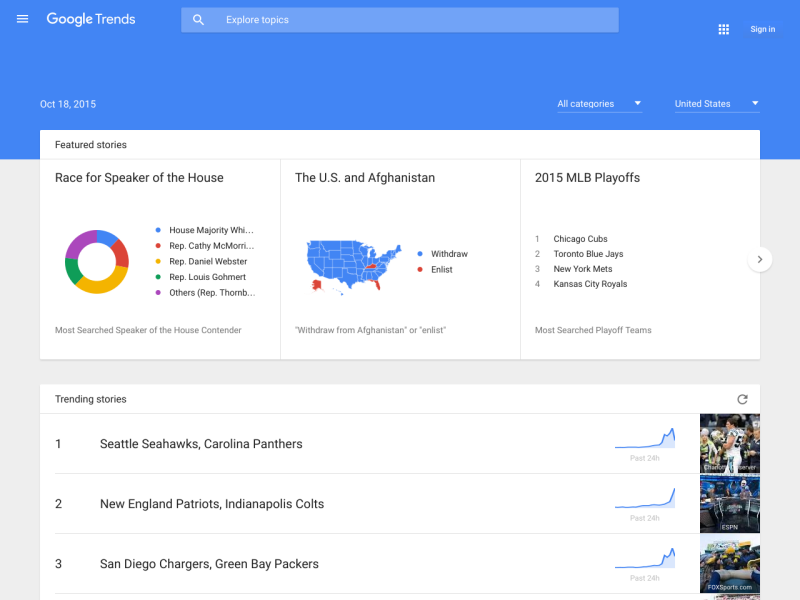Screen dimensions: 800x600
Task: Click the US map of Afghanistan searches
Action: pyautogui.click(x=350, y=265)
